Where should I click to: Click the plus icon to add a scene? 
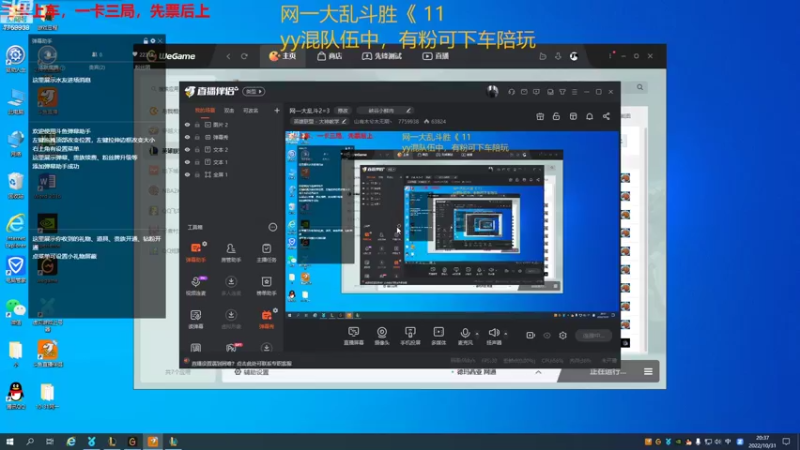[277, 110]
